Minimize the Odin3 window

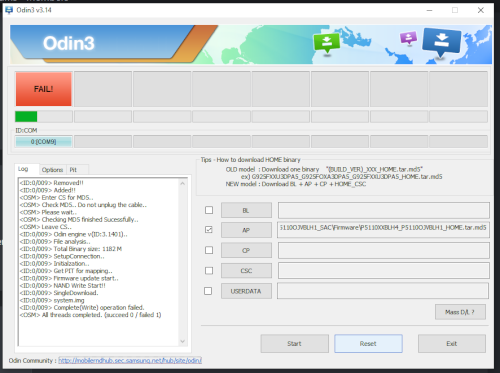pos(429,10)
